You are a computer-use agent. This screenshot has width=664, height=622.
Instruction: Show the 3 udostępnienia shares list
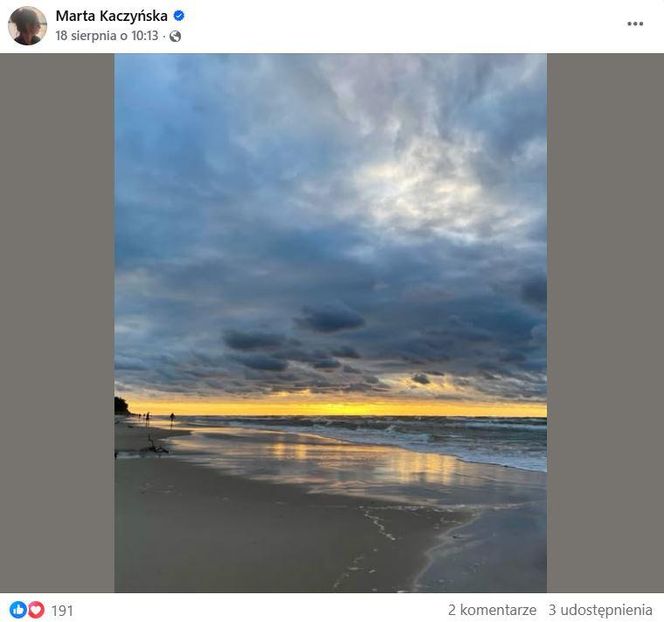(x=600, y=610)
